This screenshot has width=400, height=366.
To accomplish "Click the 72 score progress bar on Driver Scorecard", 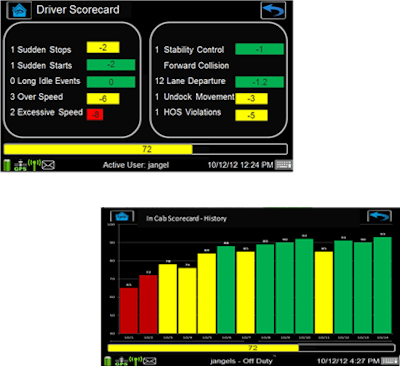I will coord(145,149).
